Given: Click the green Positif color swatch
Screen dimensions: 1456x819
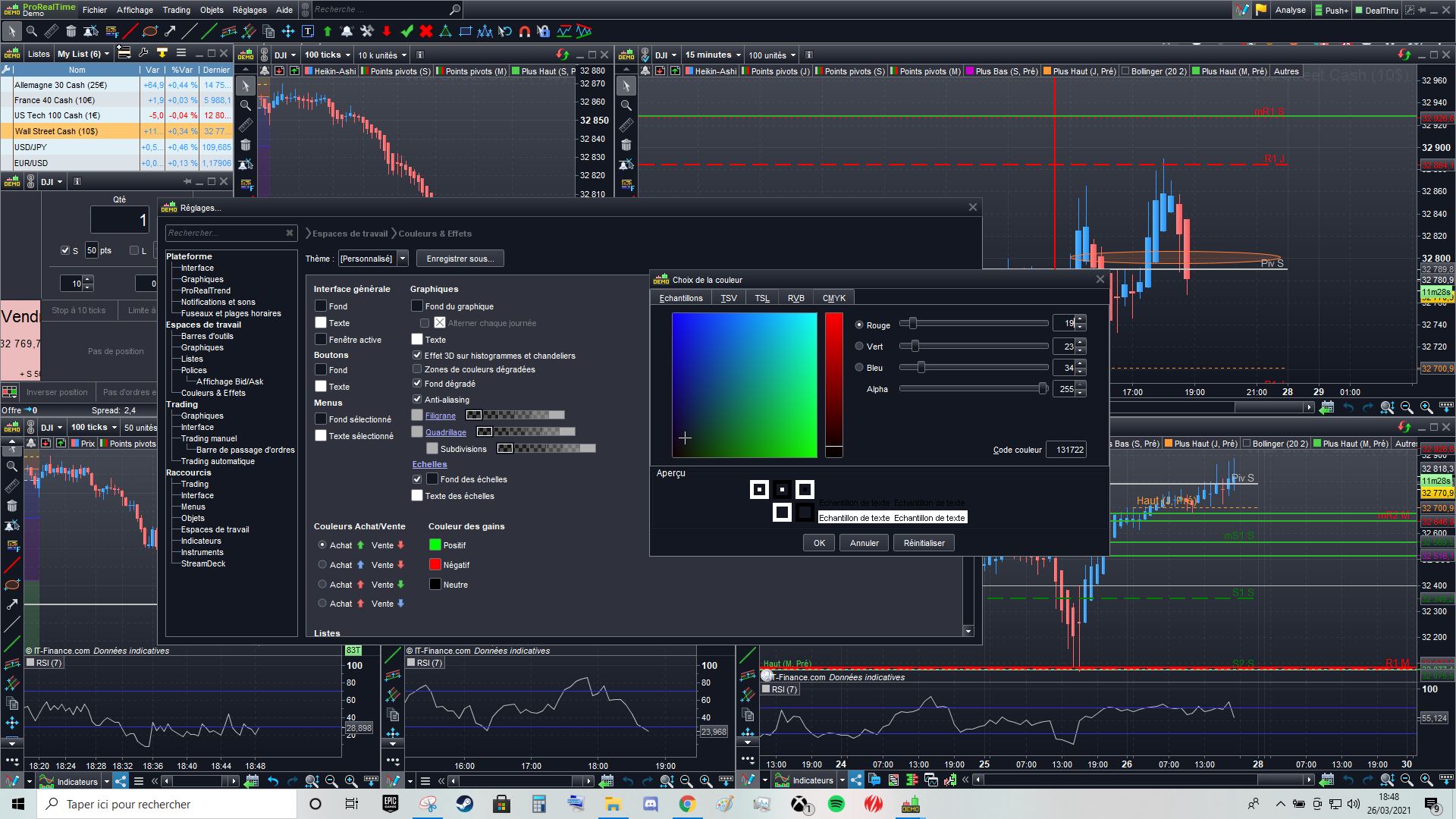Looking at the screenshot, I should point(435,545).
